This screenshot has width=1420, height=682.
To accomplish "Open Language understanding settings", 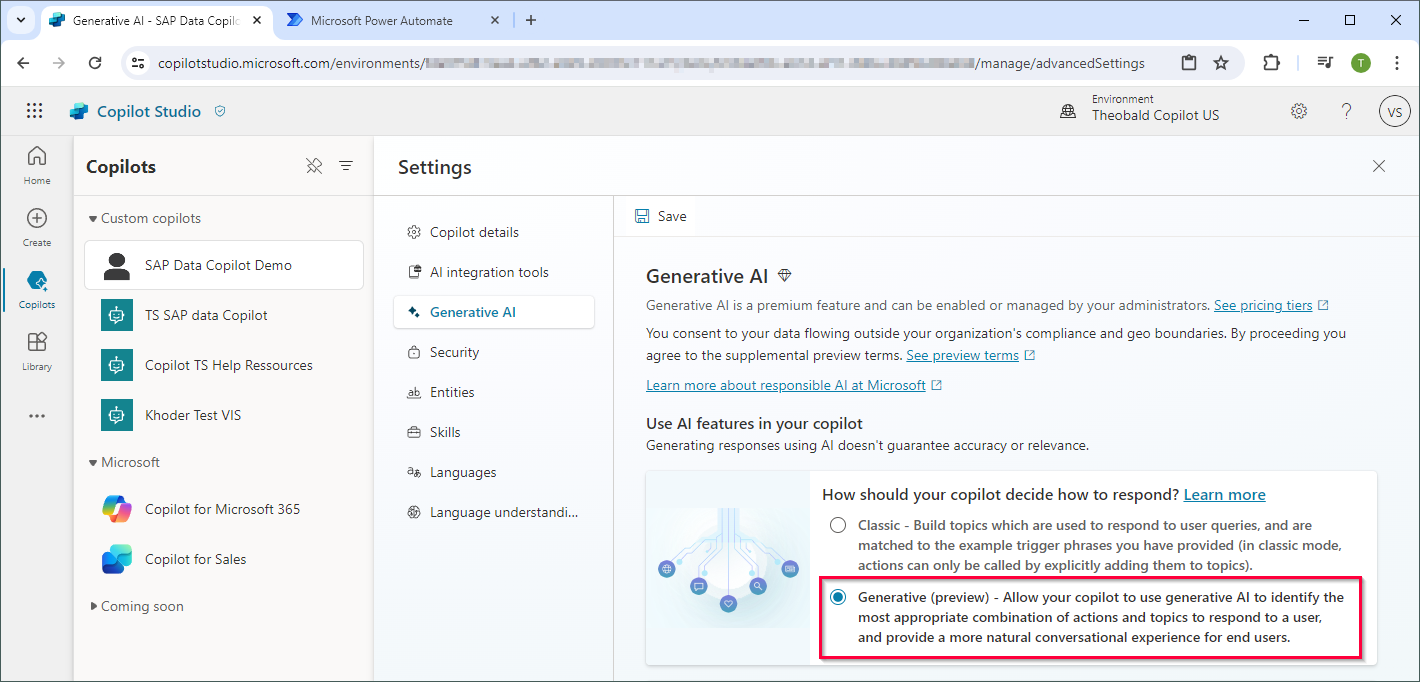I will pos(494,512).
